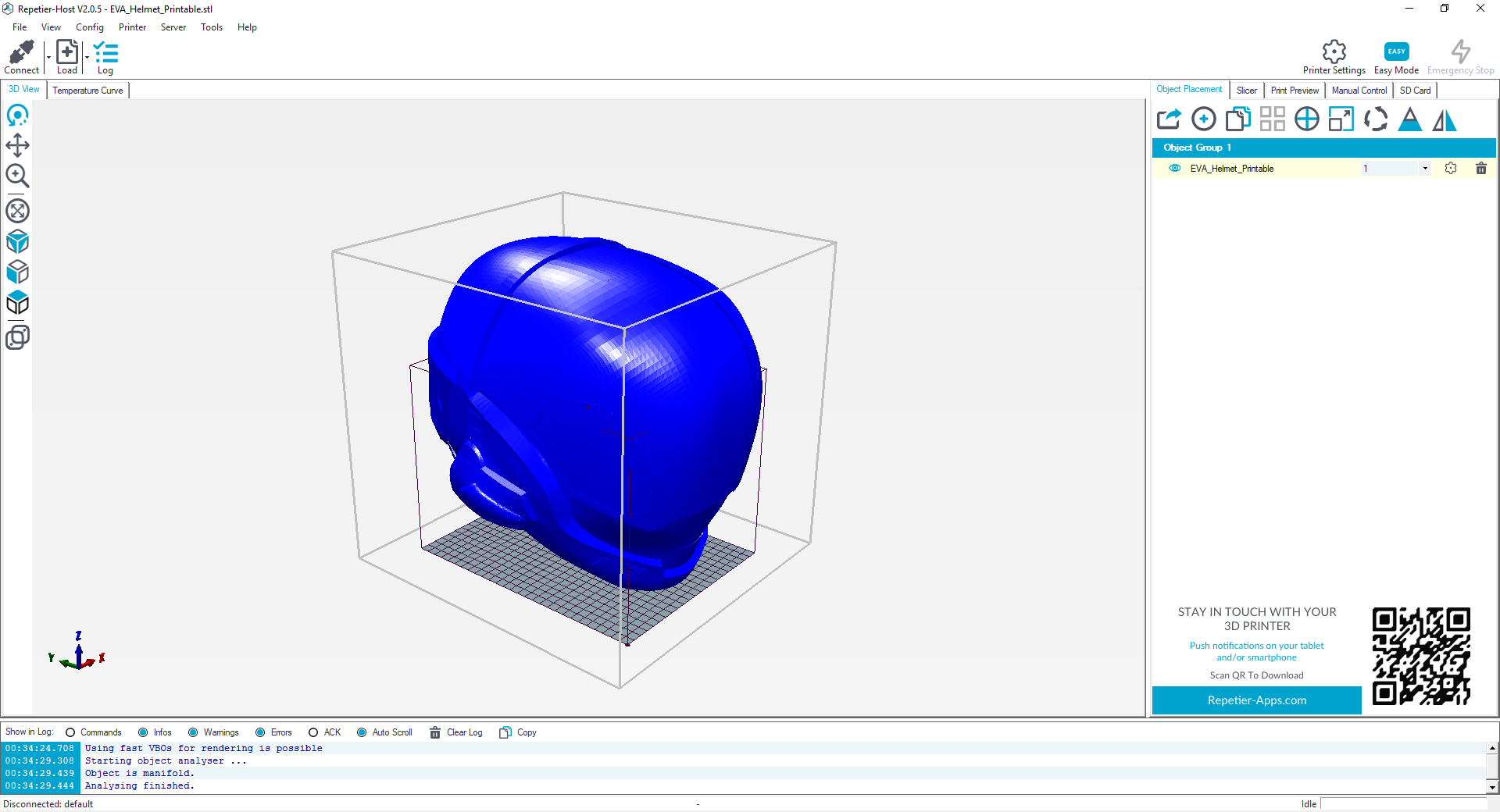Expand the Load button dropdown arrow
The height and width of the screenshot is (812, 1500).
86,56
